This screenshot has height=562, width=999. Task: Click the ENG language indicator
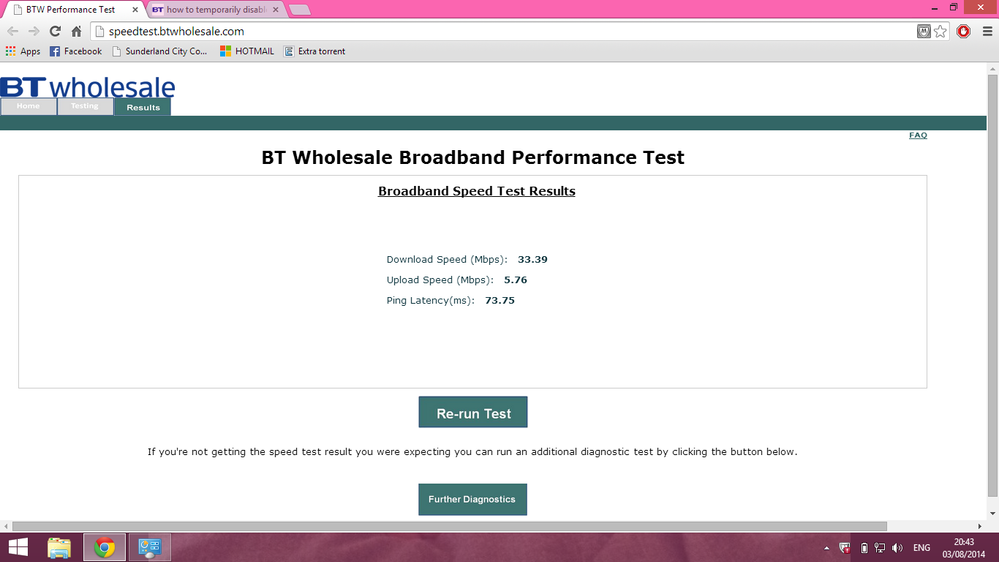pos(921,548)
